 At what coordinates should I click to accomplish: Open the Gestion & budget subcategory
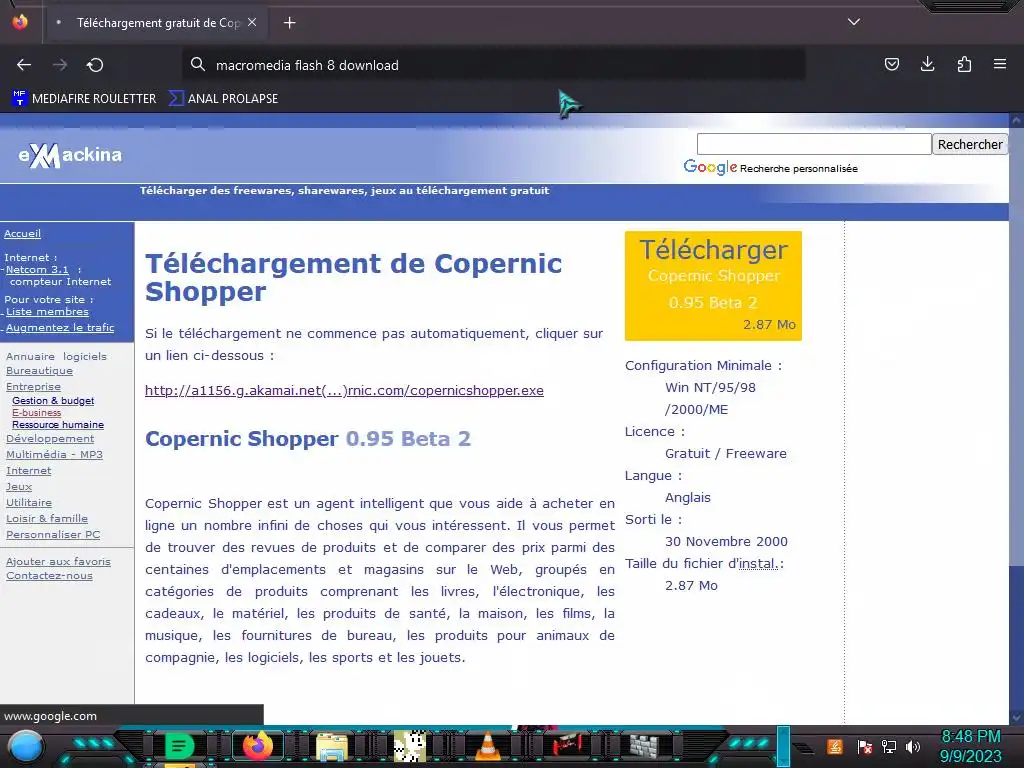pyautogui.click(x=53, y=401)
